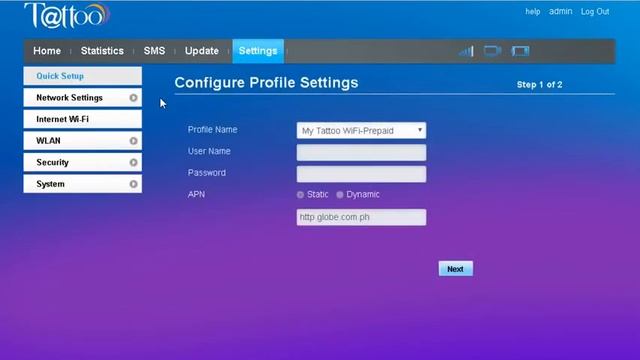The width and height of the screenshot is (640, 360).
Task: Open Network Settings menu item
Action: tap(83, 98)
